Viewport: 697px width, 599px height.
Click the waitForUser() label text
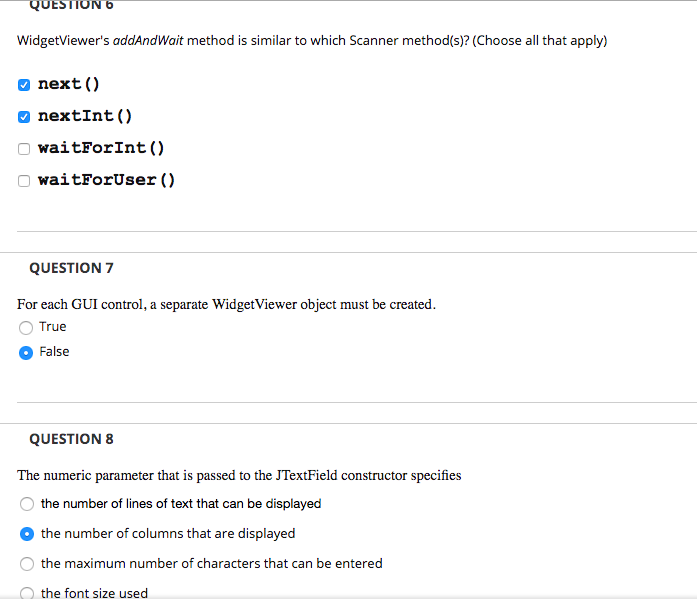click(x=106, y=180)
